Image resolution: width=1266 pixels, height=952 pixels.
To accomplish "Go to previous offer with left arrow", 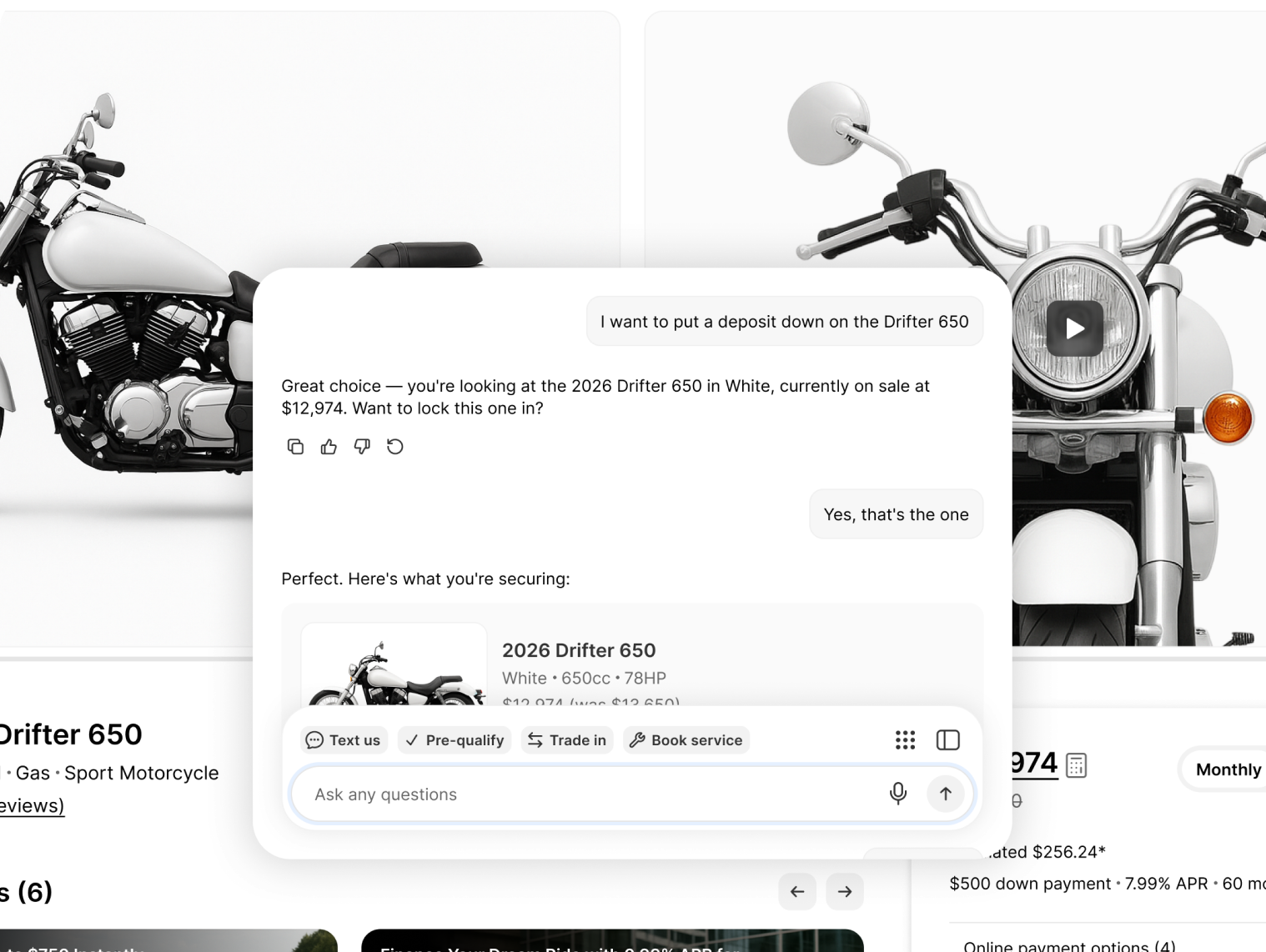I will 797,892.
